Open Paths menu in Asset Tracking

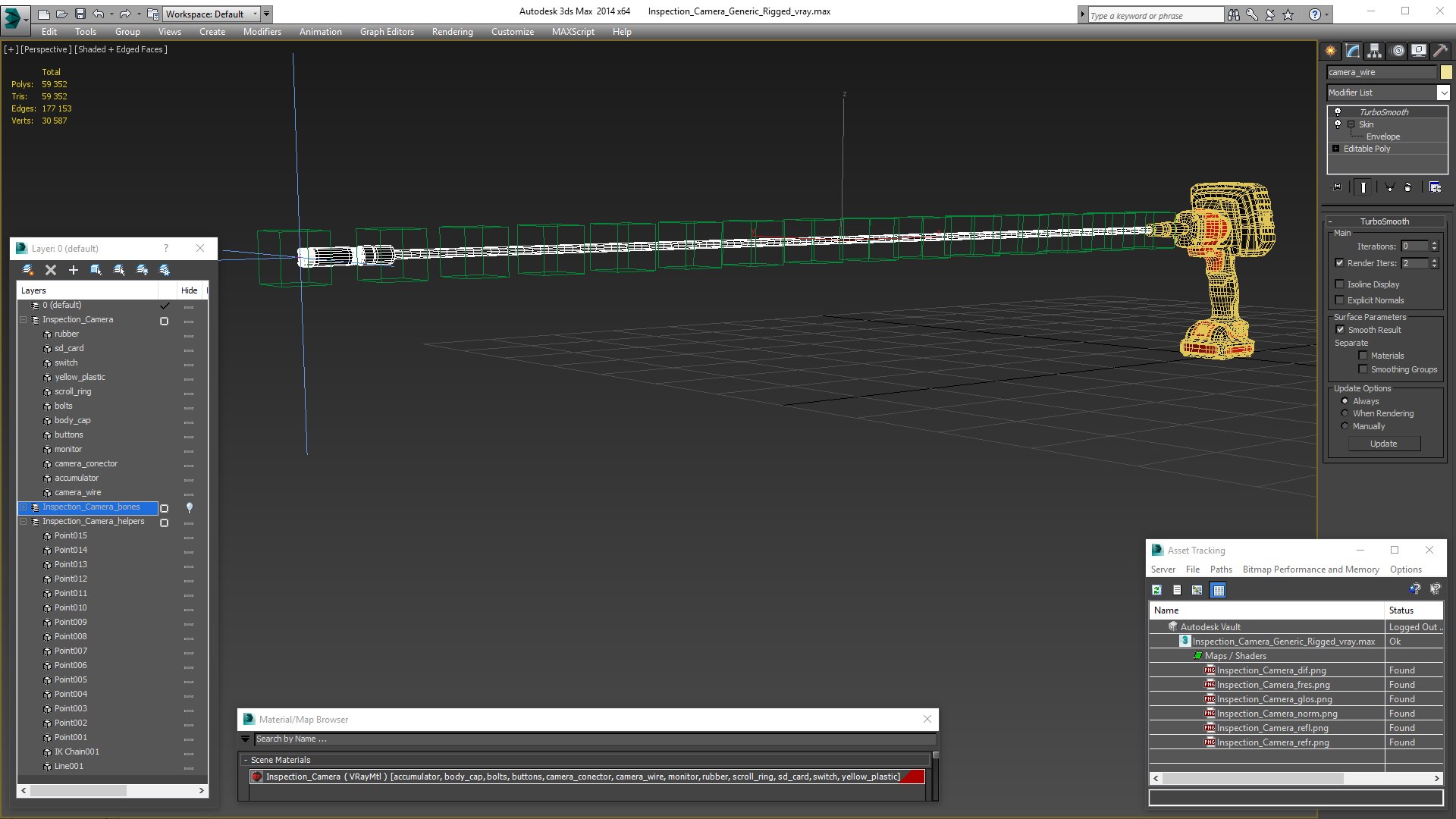1221,570
